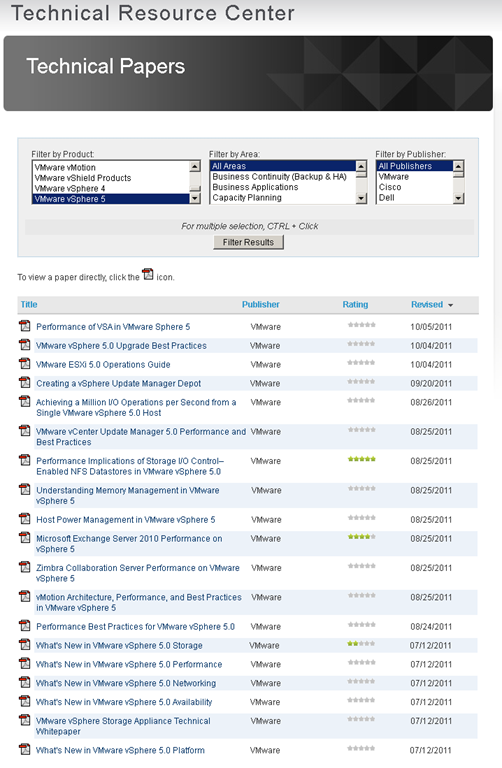502x768 pixels.
Task: Open Zimbra Collaboration Server Performance link
Action: (x=138, y=573)
